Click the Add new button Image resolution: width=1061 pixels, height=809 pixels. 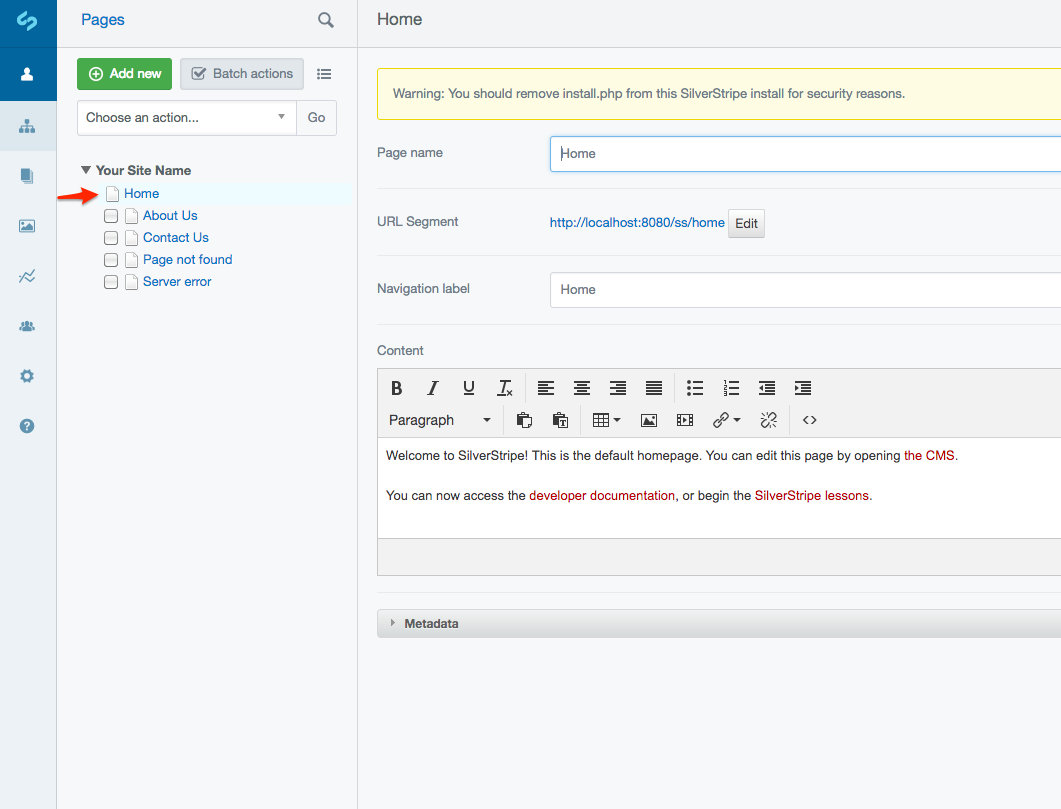coord(125,74)
